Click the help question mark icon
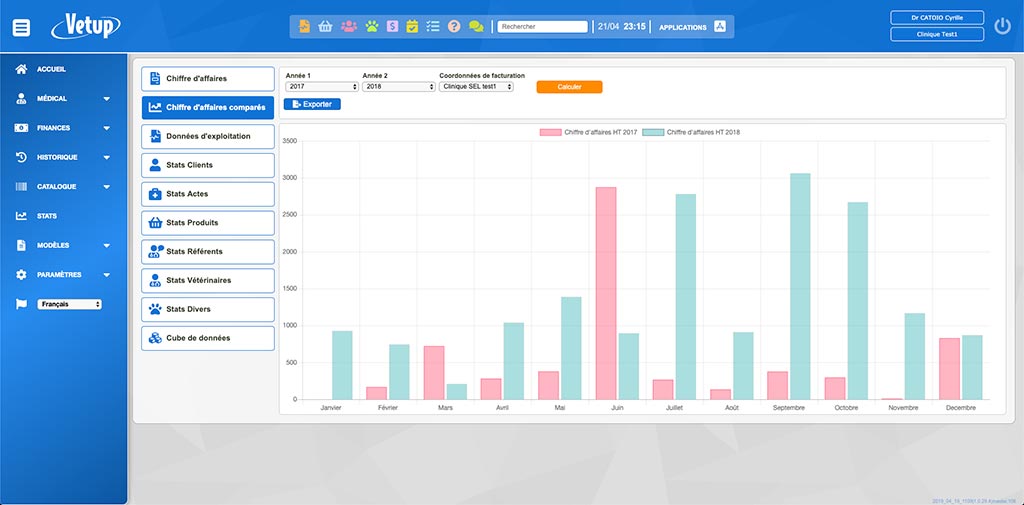This screenshot has width=1024, height=505. (454, 27)
